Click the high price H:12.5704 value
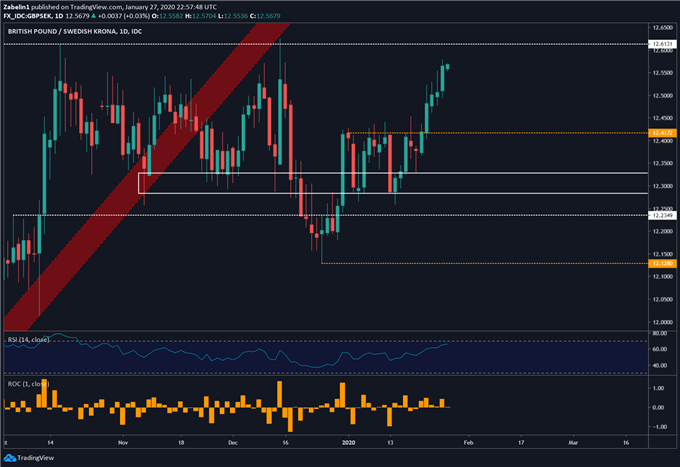680x467 pixels. [x=200, y=16]
